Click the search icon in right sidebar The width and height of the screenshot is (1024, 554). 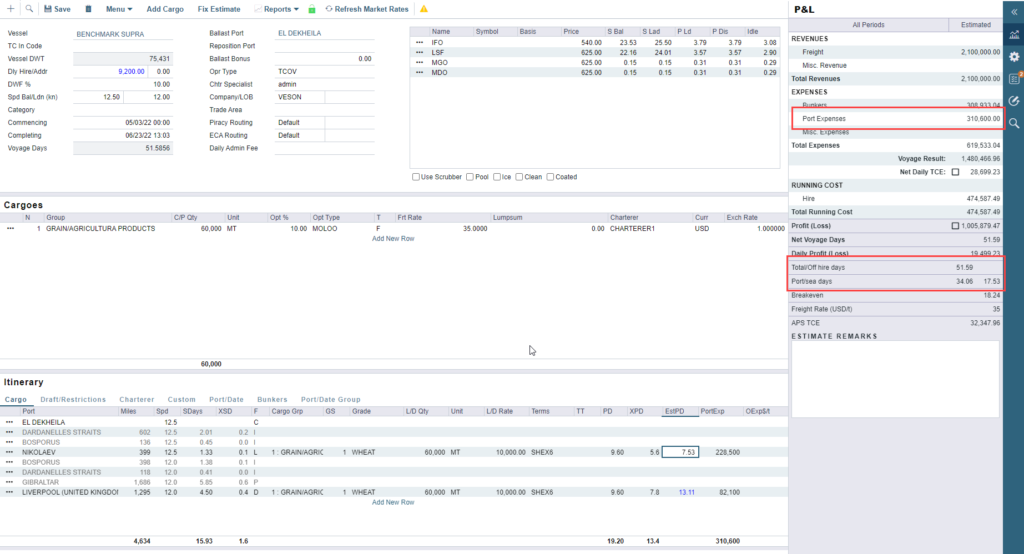pyautogui.click(x=1014, y=123)
